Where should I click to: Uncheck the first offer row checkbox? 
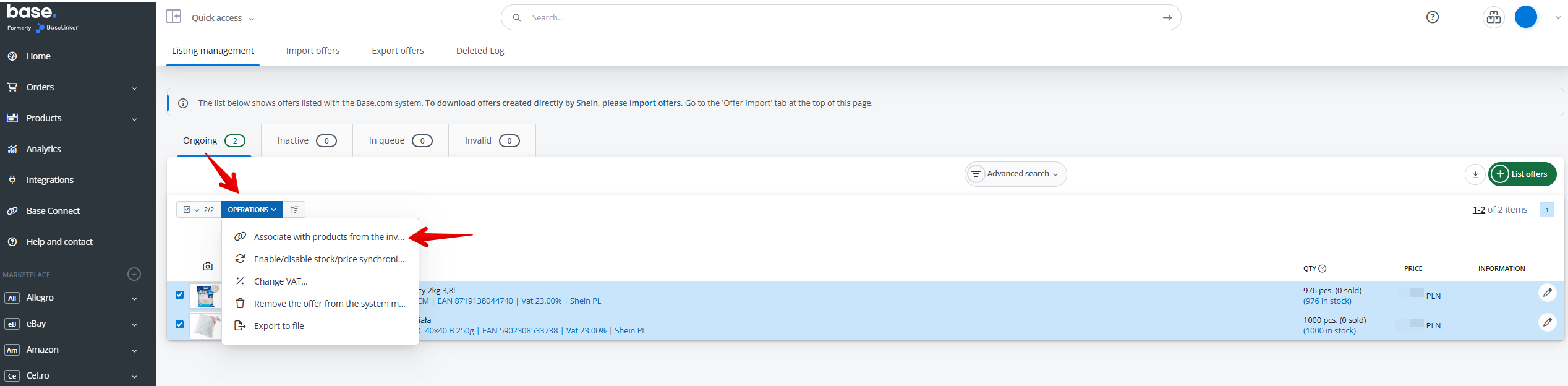pos(180,295)
